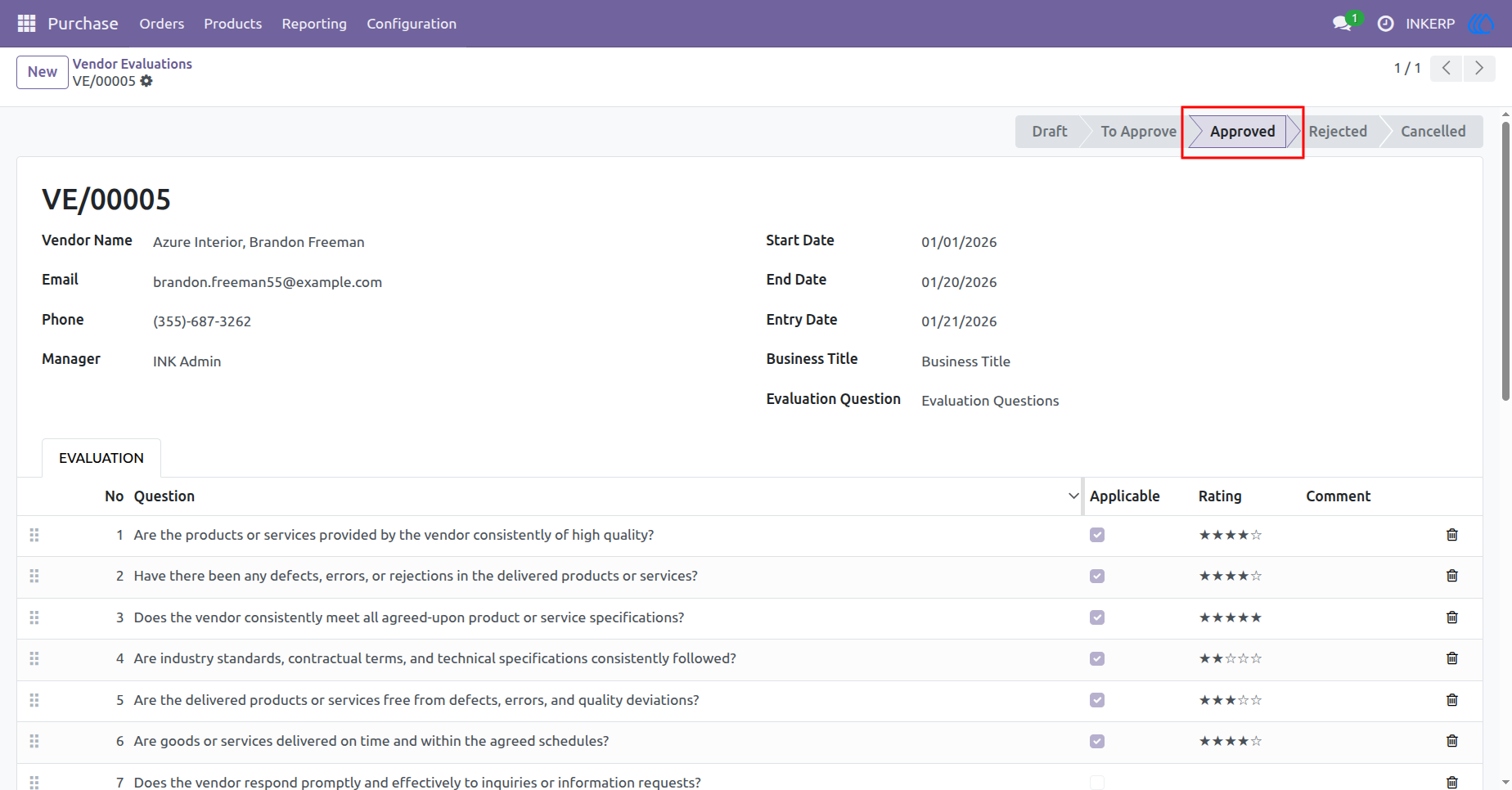This screenshot has height=790, width=1512.
Task: Set status to Cancelled
Action: [1433, 132]
